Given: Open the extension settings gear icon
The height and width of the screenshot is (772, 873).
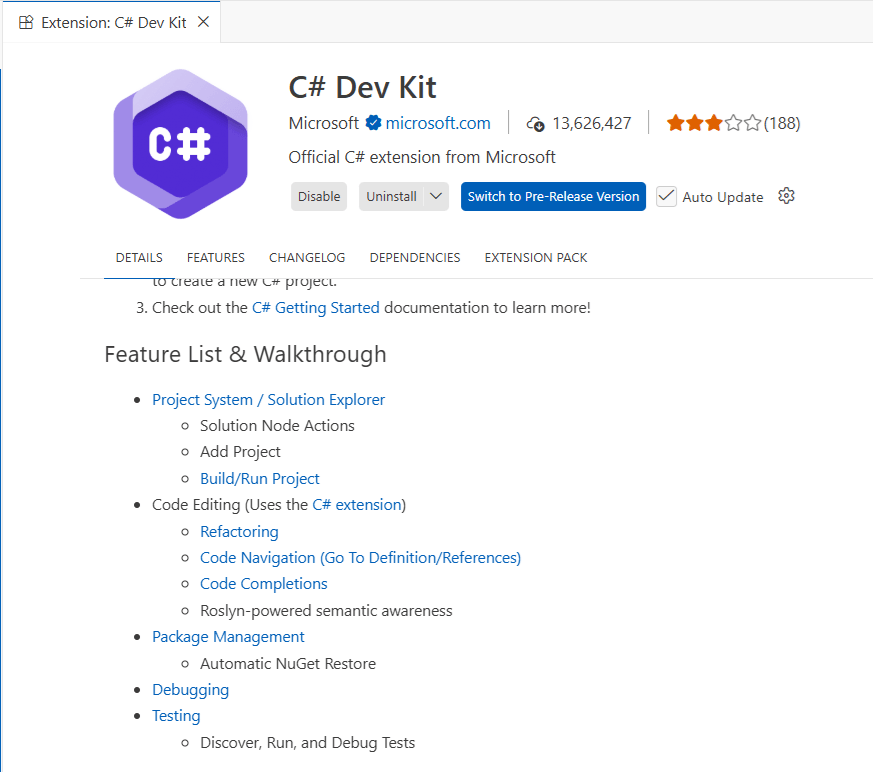Looking at the screenshot, I should (x=786, y=196).
